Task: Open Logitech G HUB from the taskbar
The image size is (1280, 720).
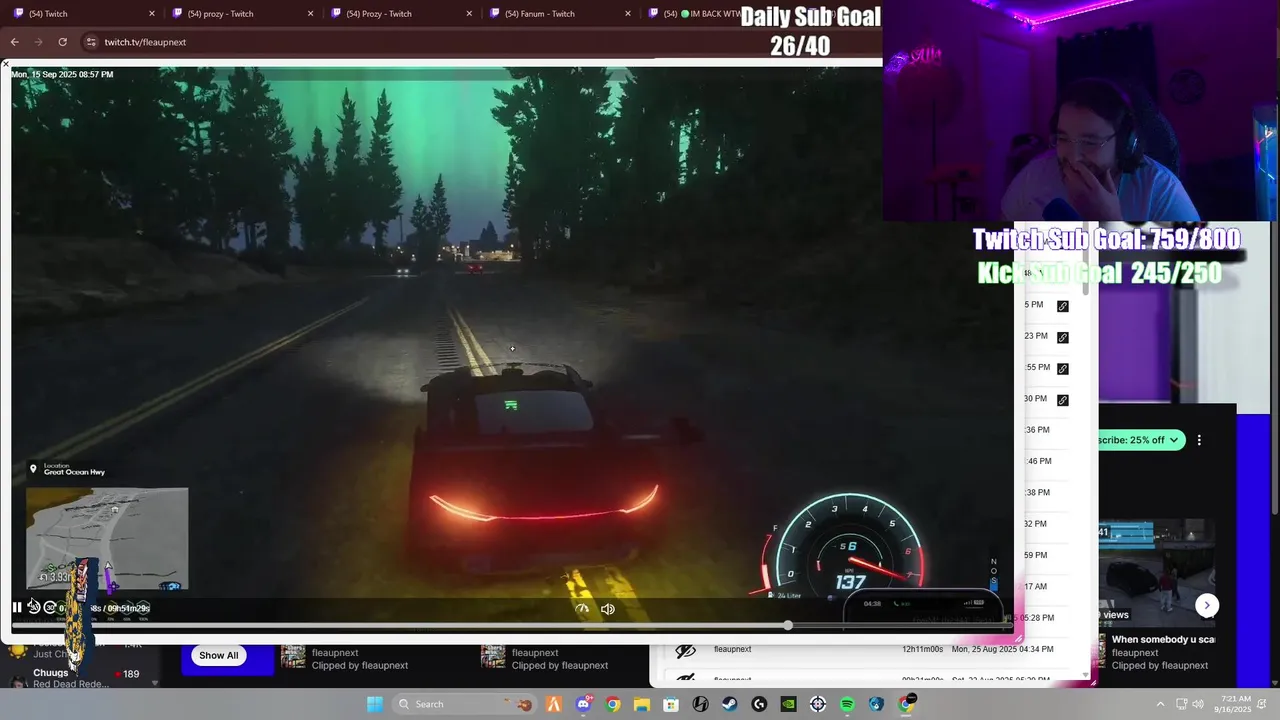Action: [759, 704]
